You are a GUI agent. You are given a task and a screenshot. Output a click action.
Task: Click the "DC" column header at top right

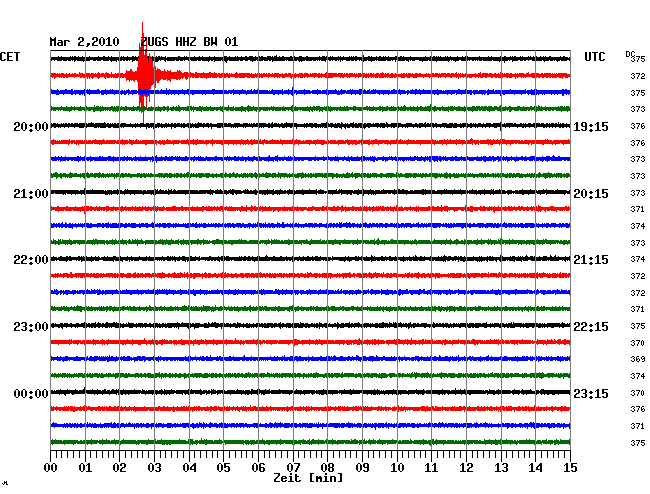click(630, 54)
